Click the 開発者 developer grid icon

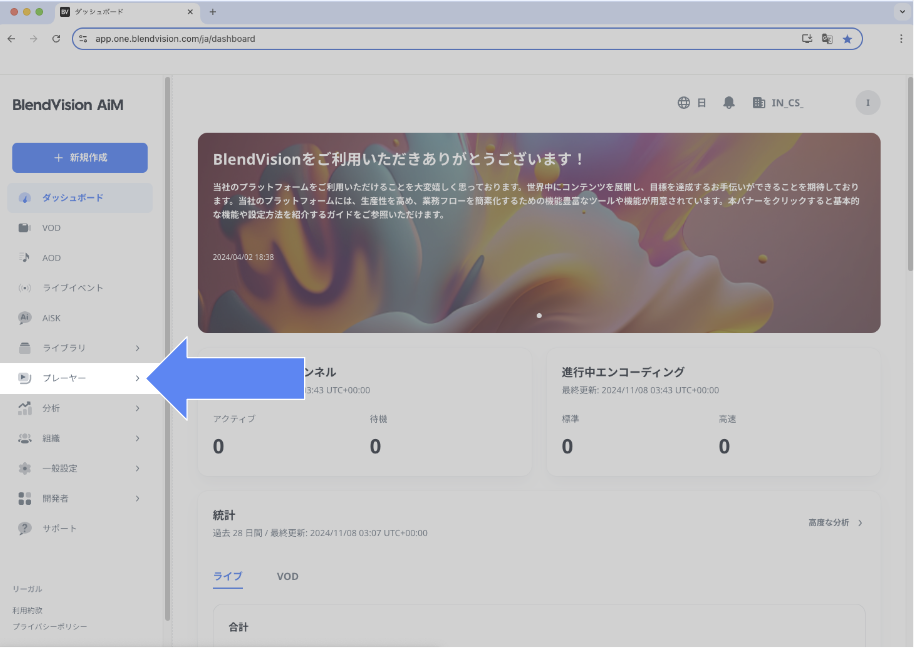tap(24, 498)
